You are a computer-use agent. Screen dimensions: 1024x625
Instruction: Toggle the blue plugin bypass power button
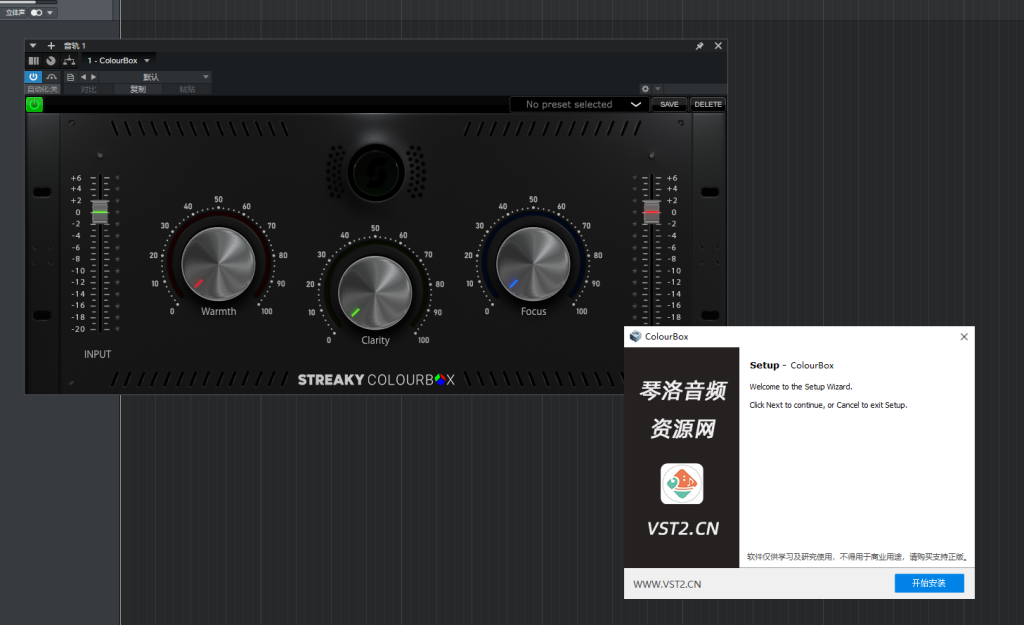click(x=33, y=77)
